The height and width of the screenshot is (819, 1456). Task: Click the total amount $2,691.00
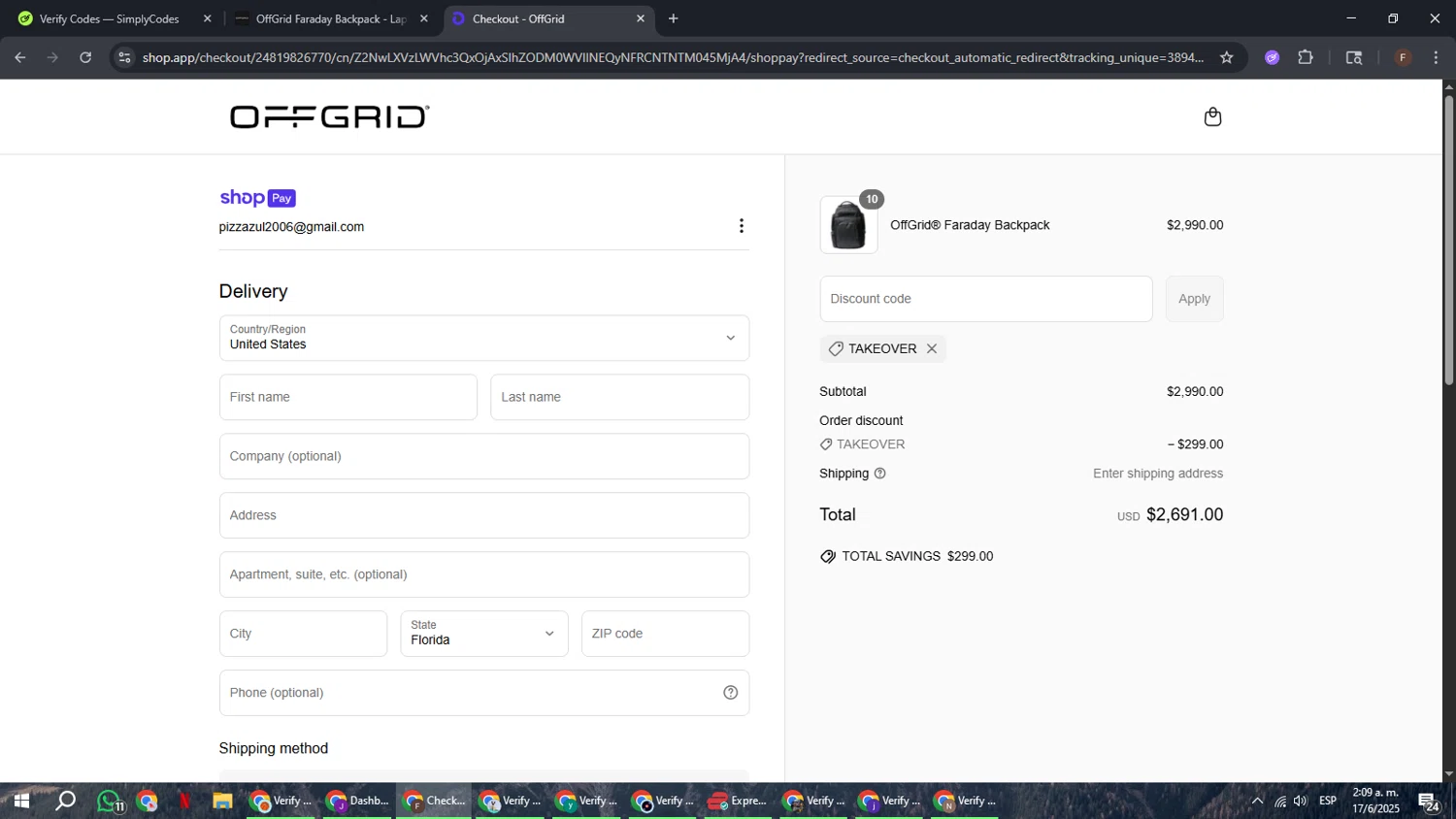tap(1185, 515)
